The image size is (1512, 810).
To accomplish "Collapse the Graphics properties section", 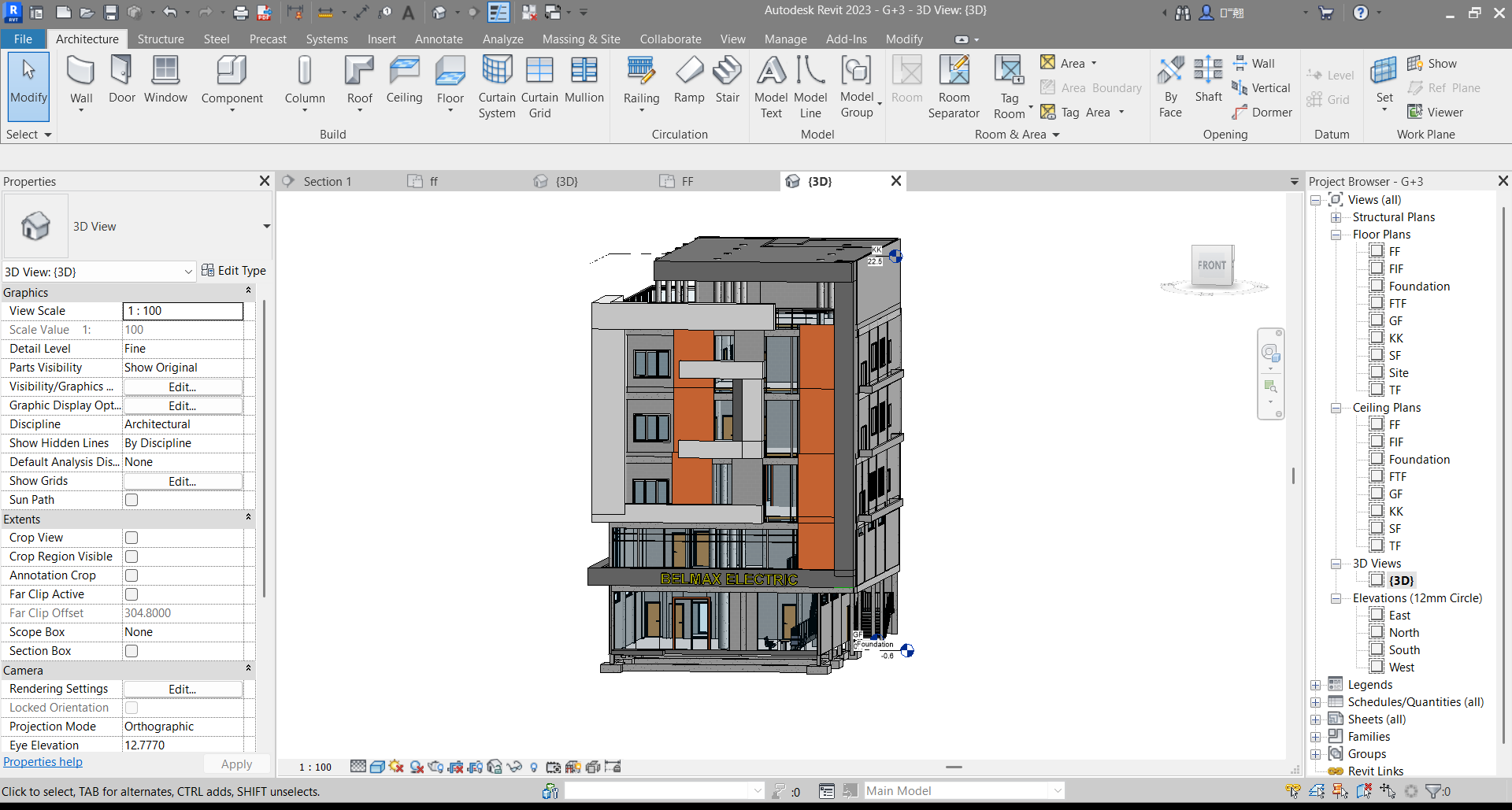I will pos(248,291).
